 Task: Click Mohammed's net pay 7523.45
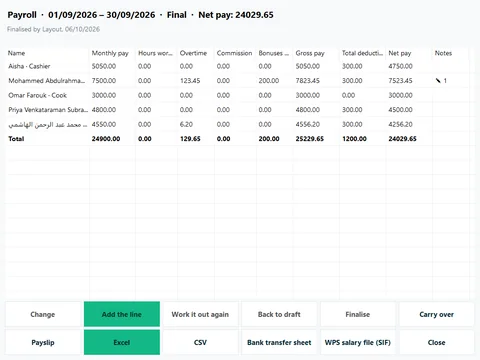point(400,81)
